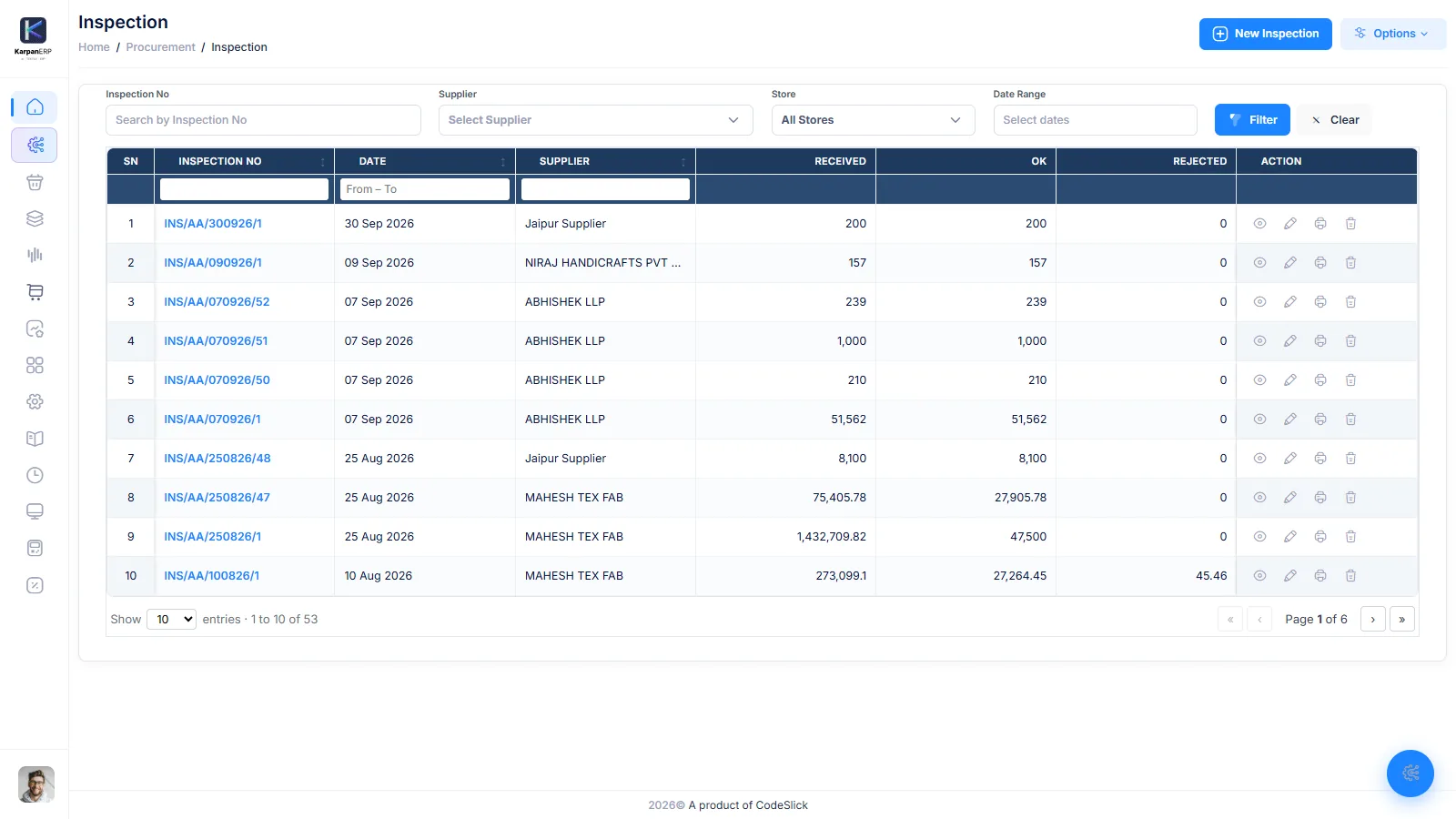Viewport: 1456px width, 819px height.
Task: Edit inspection INS/AA/300926/1 with pencil icon
Action: (1289, 224)
